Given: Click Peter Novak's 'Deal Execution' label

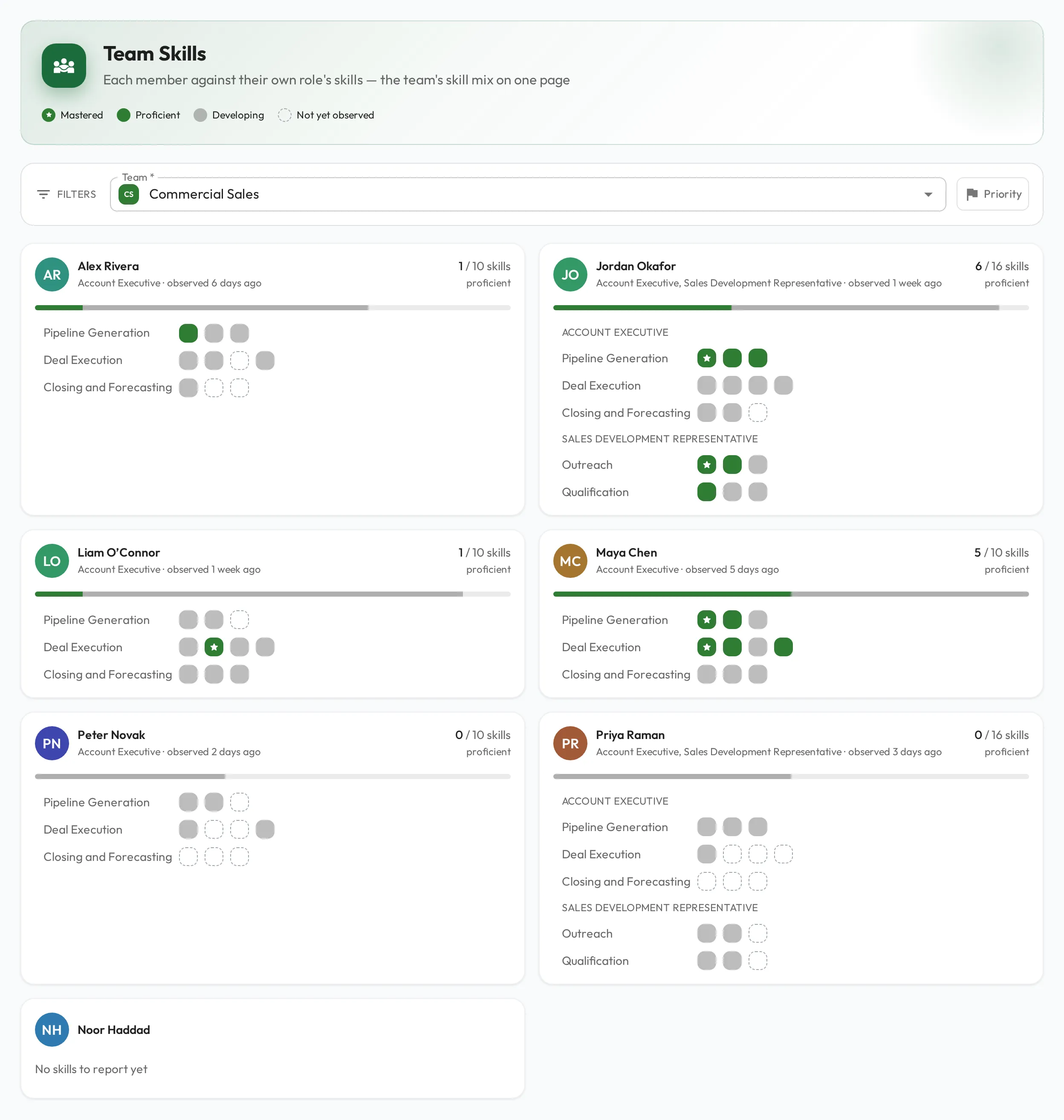Looking at the screenshot, I should click(83, 830).
